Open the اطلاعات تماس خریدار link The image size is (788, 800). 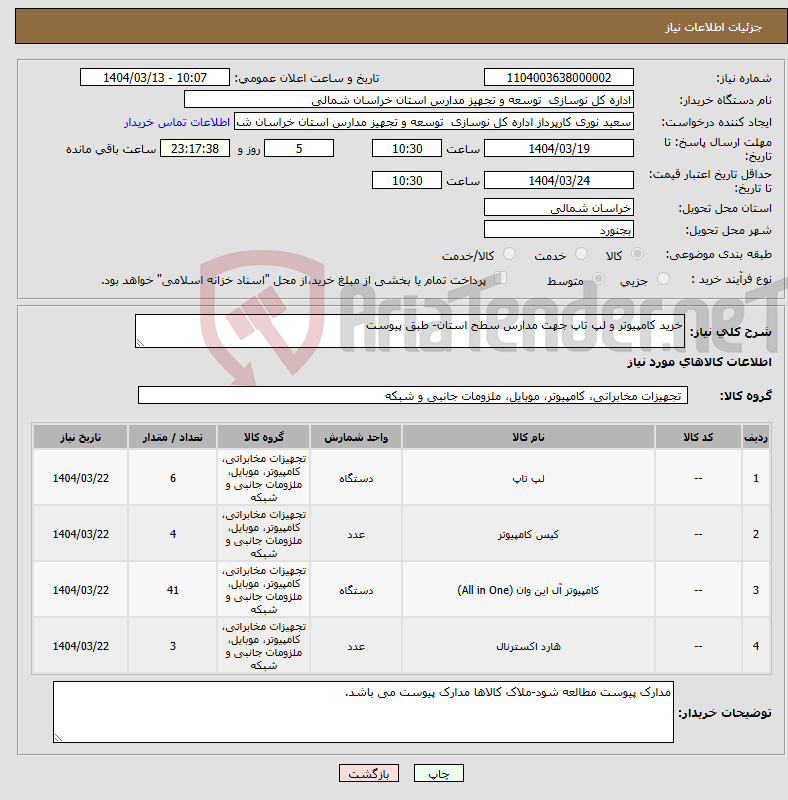click(177, 122)
